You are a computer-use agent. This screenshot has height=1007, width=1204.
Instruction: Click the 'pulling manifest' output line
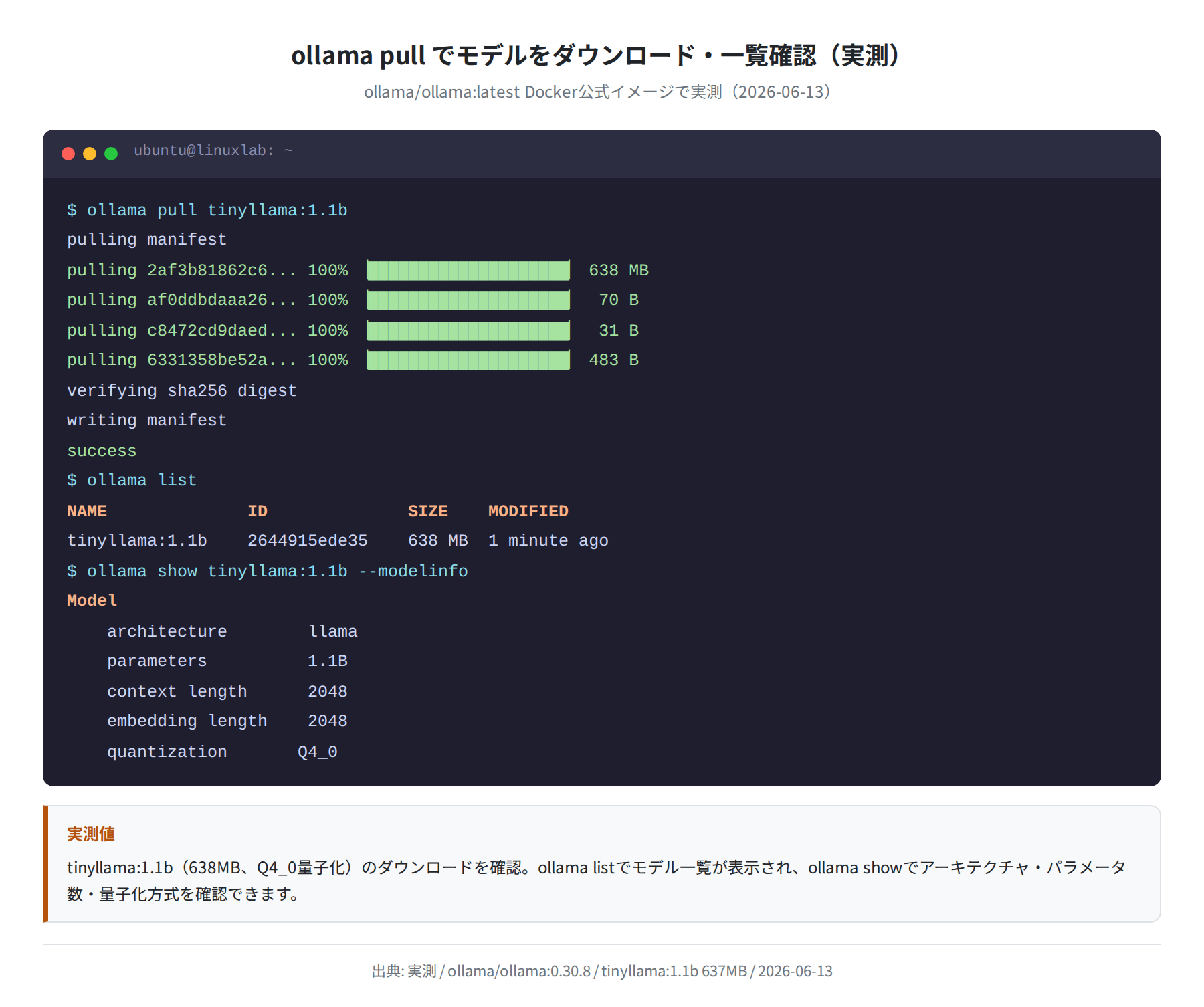pyautogui.click(x=146, y=239)
